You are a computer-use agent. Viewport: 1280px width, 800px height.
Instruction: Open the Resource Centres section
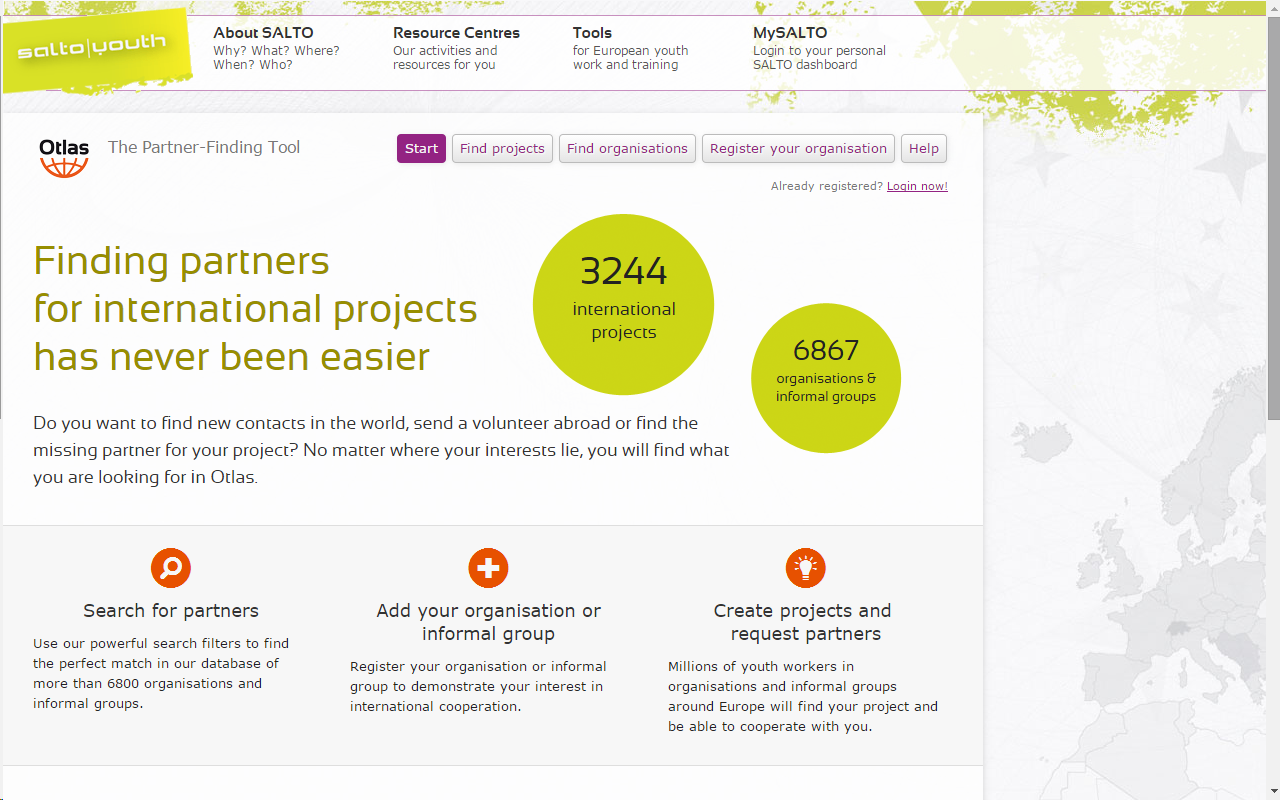point(456,32)
